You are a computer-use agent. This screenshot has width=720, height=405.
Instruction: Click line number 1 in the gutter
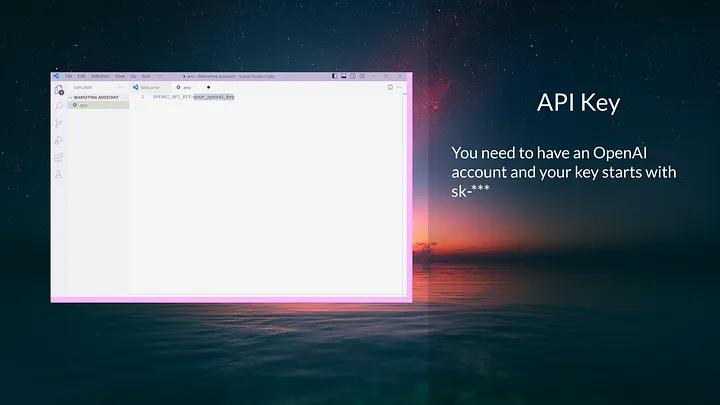(142, 97)
